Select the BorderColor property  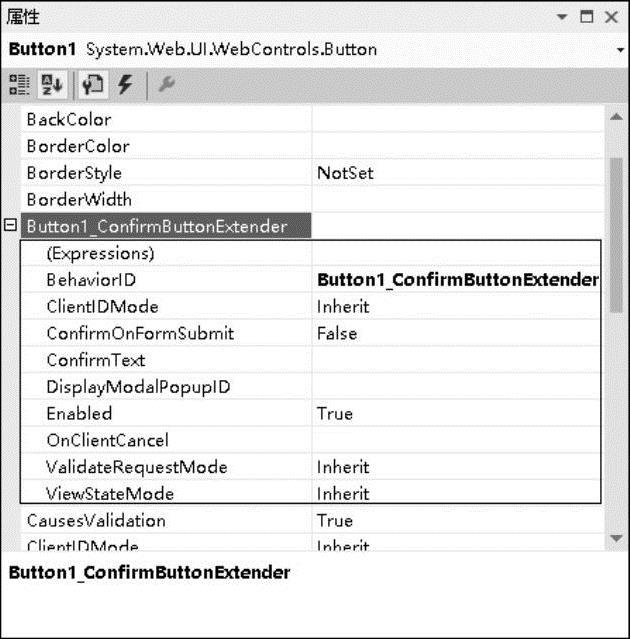point(165,146)
